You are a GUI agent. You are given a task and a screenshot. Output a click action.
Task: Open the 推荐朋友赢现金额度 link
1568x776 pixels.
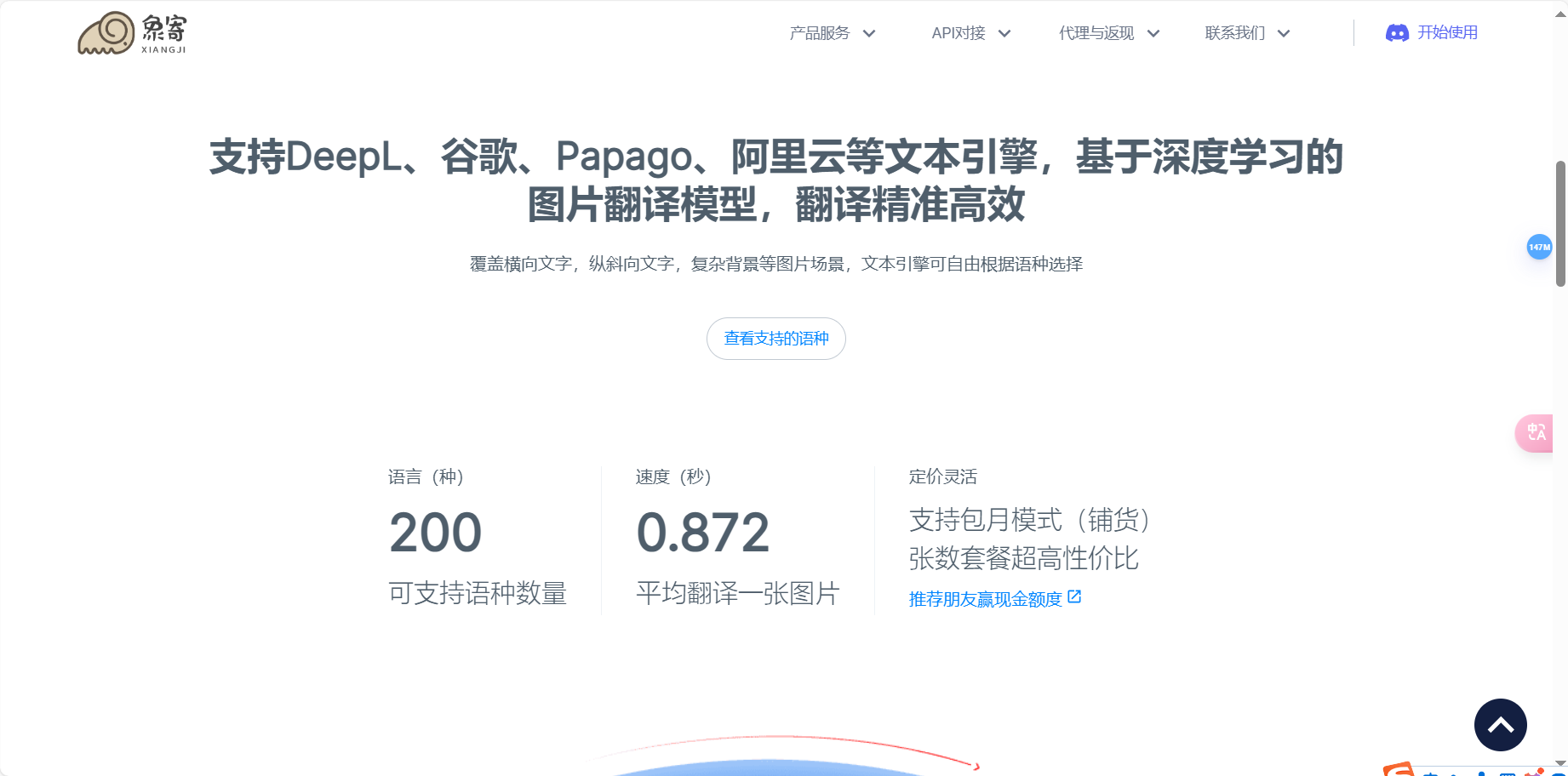(985, 598)
